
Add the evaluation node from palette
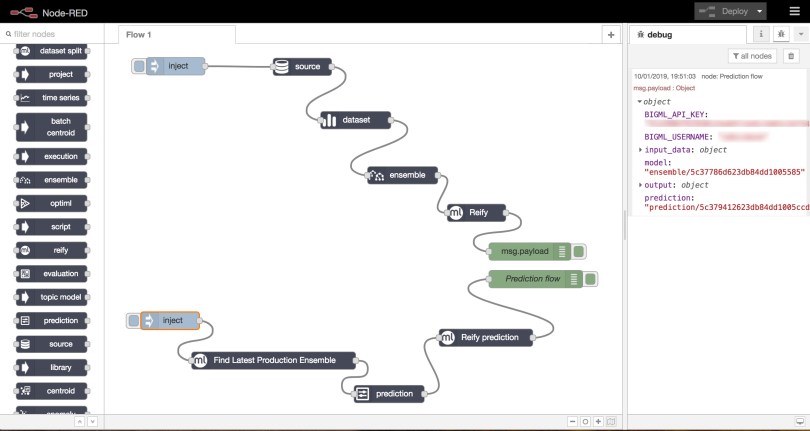pyautogui.click(x=58, y=273)
